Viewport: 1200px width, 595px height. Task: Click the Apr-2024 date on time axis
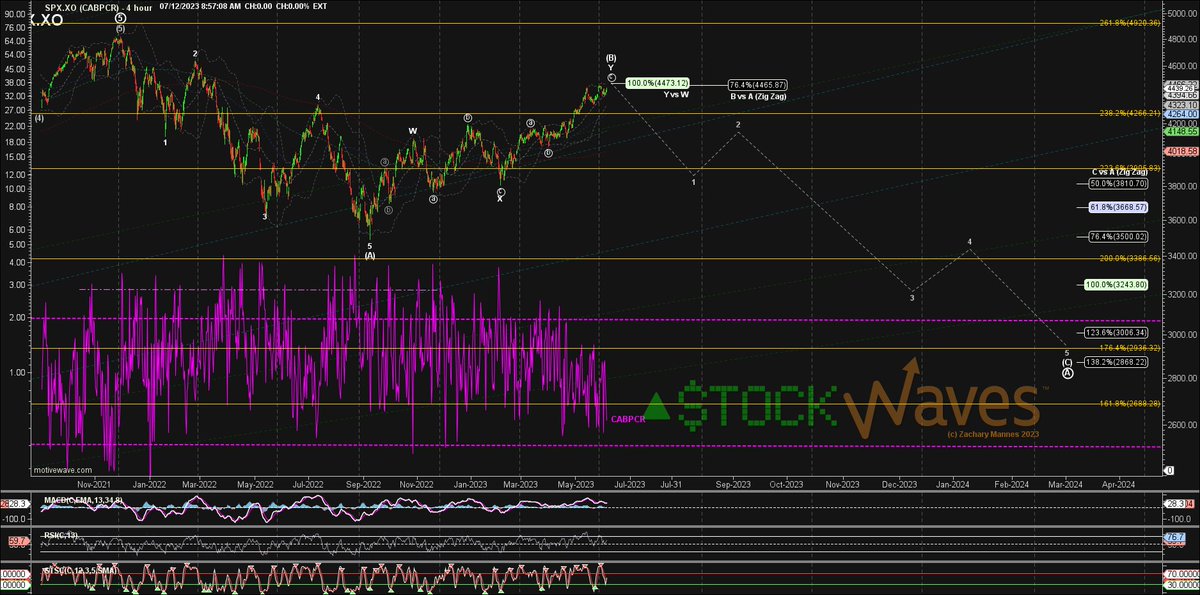coord(1118,483)
